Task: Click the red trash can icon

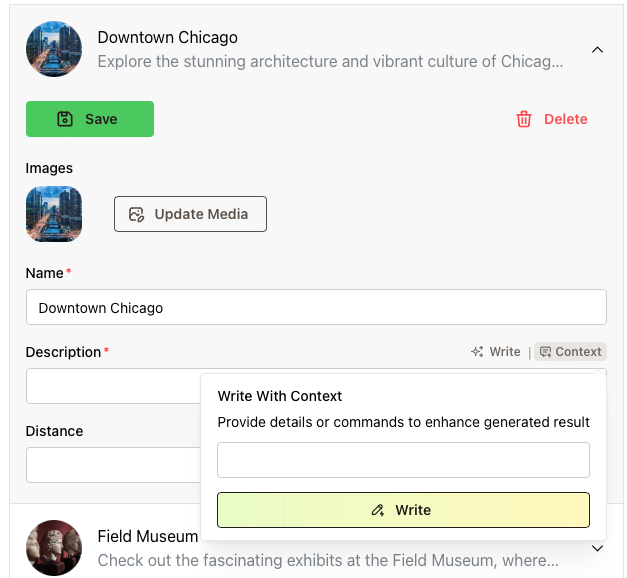Action: (524, 119)
